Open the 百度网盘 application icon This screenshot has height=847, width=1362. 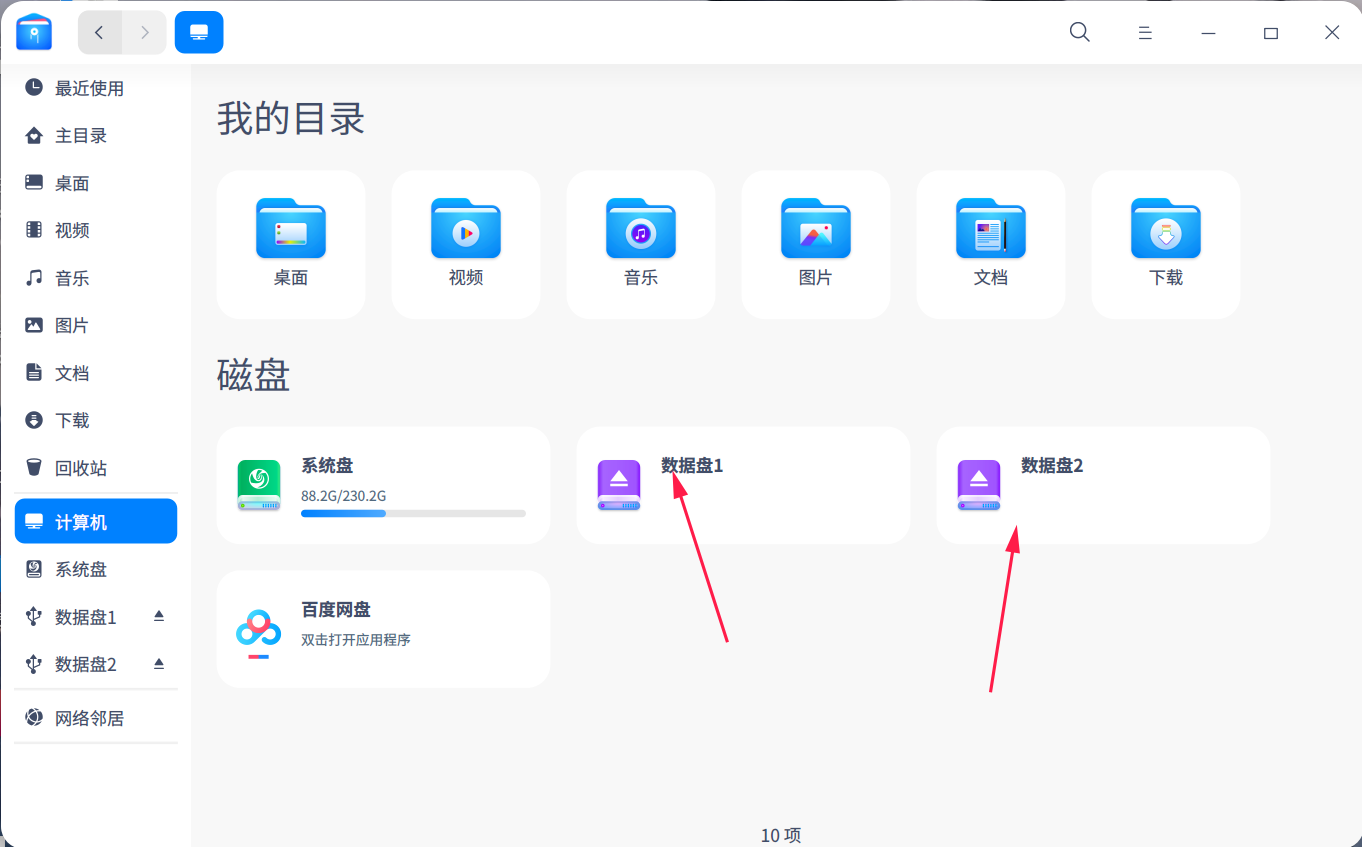pos(258,629)
